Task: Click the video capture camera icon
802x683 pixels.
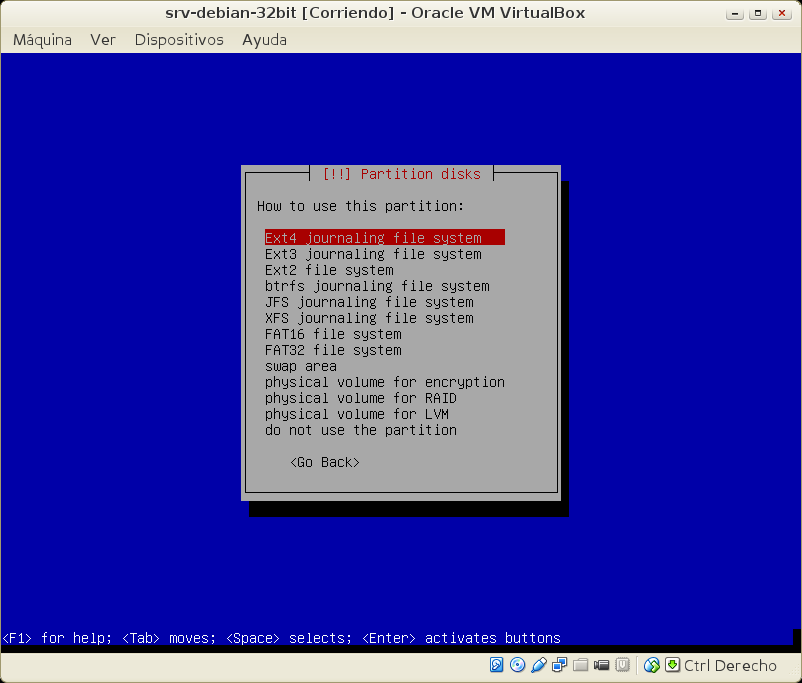Action: click(x=602, y=665)
